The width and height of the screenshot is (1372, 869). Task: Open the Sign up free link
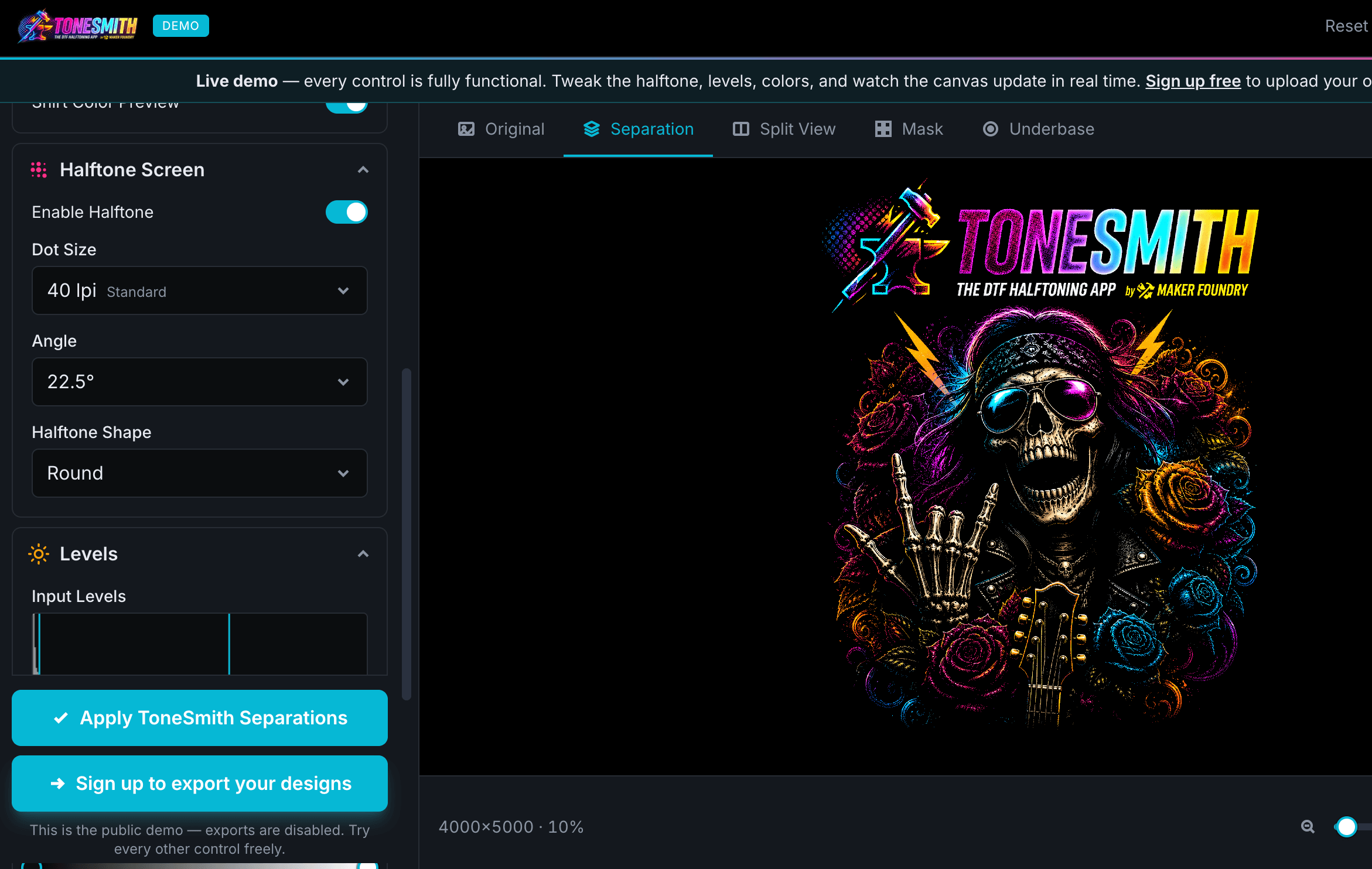click(x=1193, y=81)
